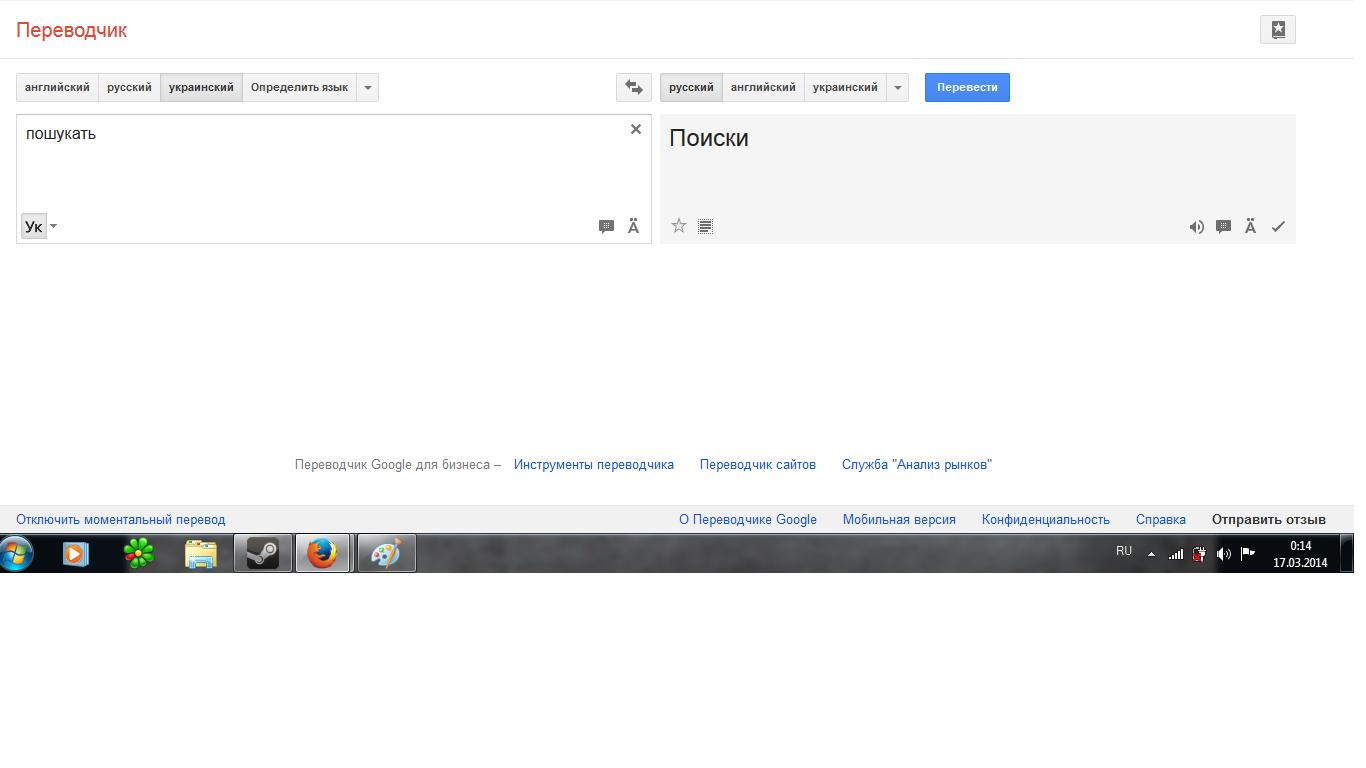This screenshot has width=1366, height=768.
Task: Click inside the source text field
Action: click(x=334, y=178)
